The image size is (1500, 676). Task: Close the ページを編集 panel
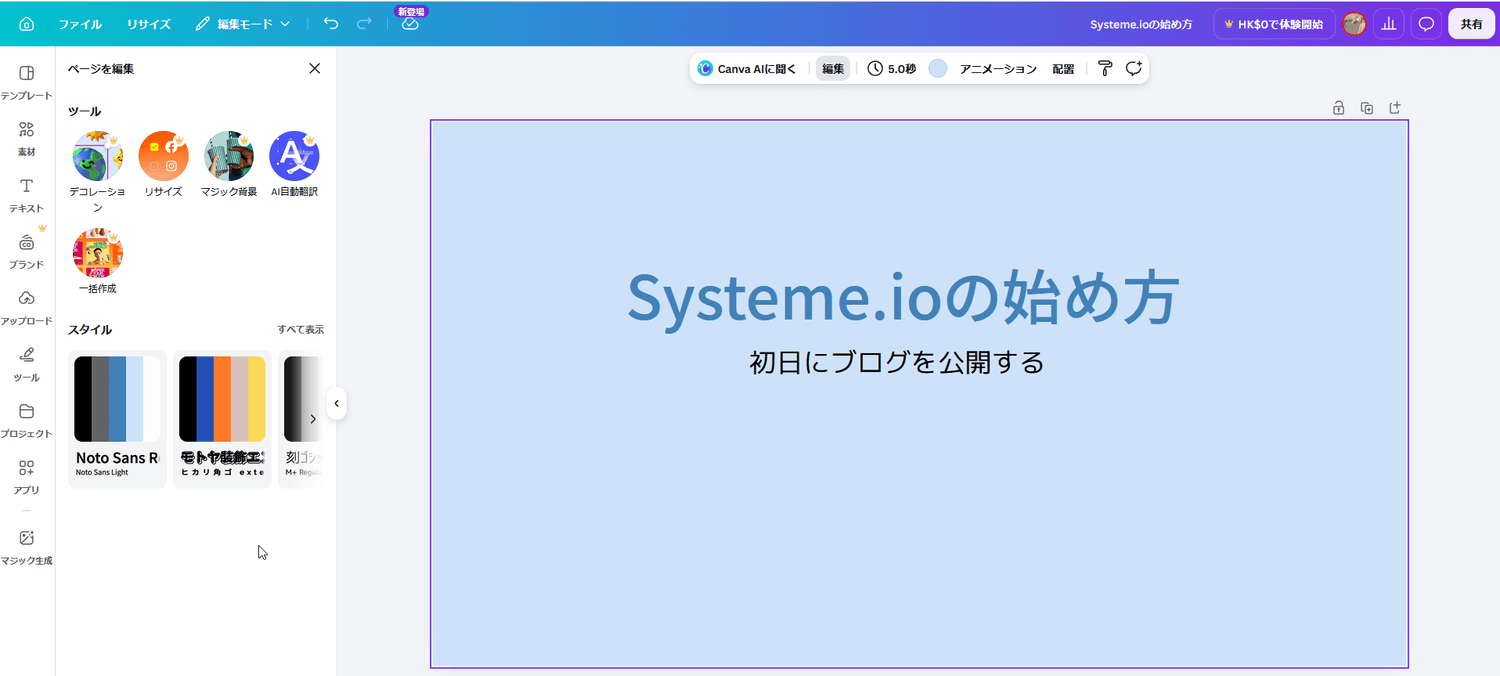(315, 69)
